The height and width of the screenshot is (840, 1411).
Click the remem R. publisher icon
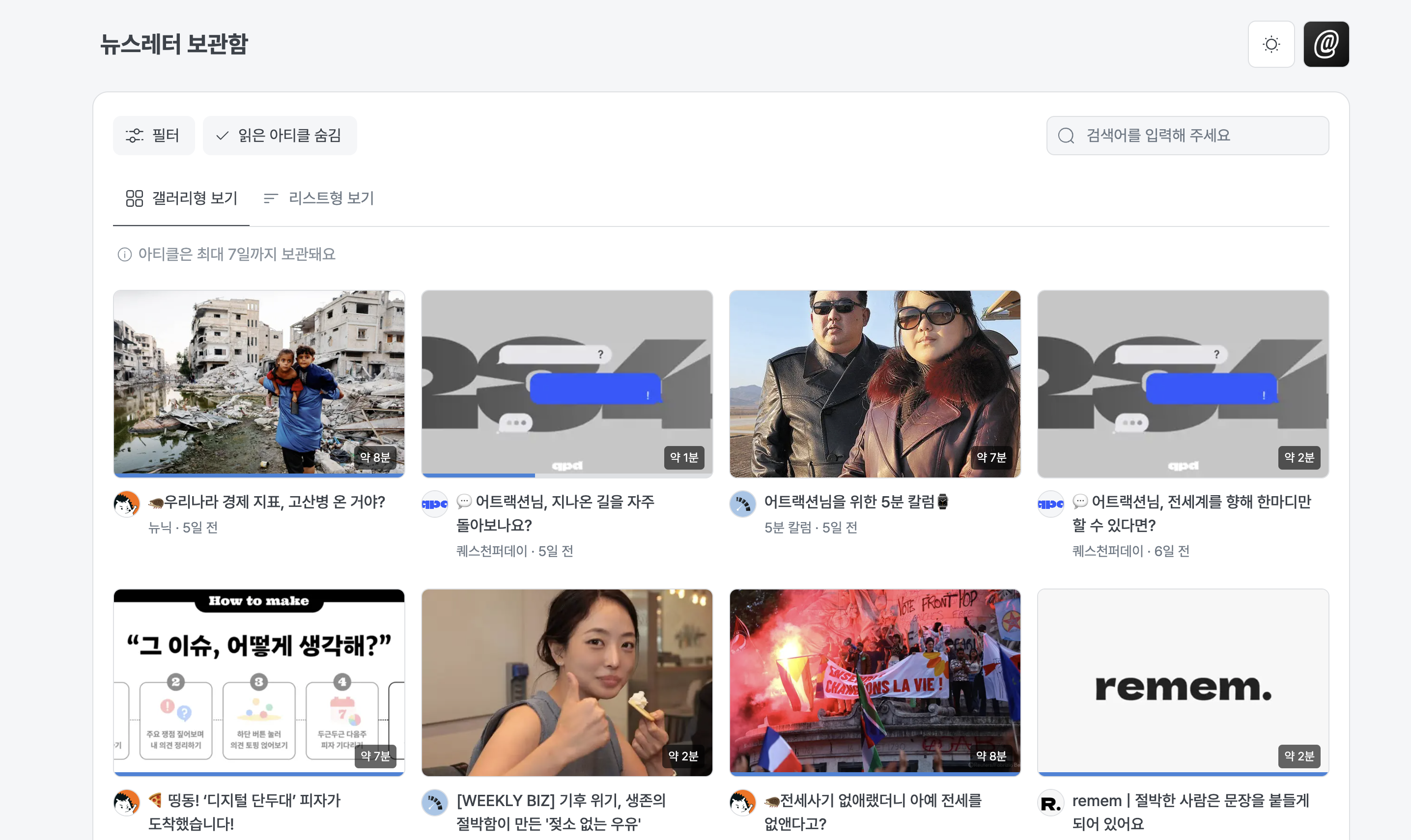click(1050, 803)
